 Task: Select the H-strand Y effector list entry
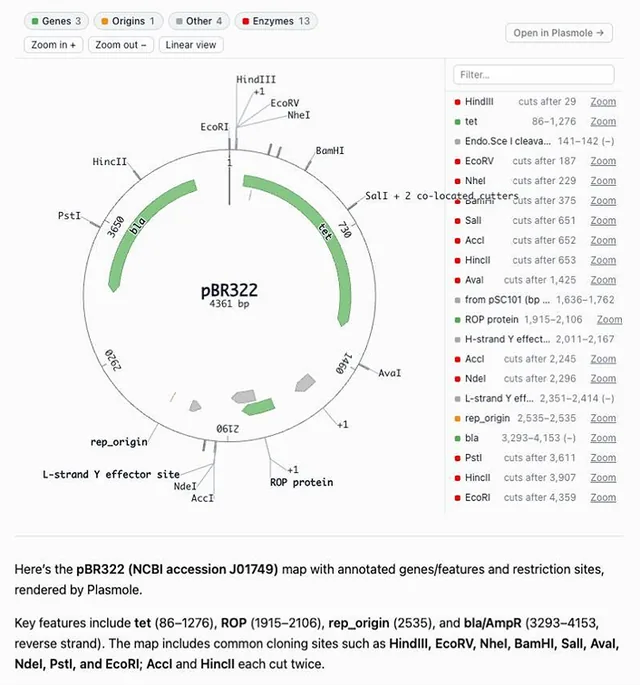(x=535, y=339)
